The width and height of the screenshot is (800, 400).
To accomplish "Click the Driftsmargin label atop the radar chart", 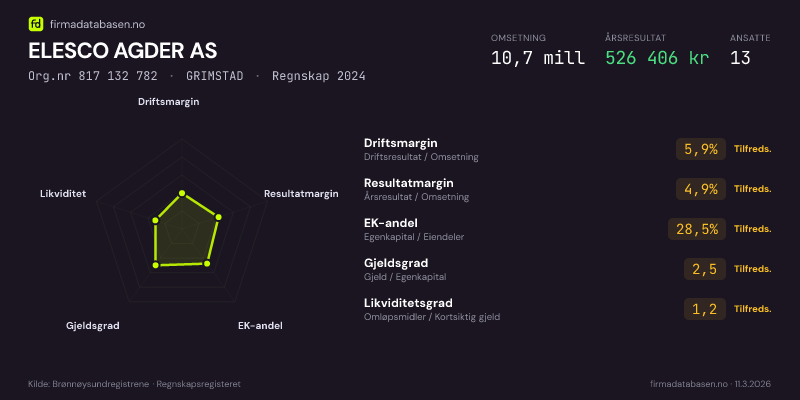I will (x=168, y=102).
